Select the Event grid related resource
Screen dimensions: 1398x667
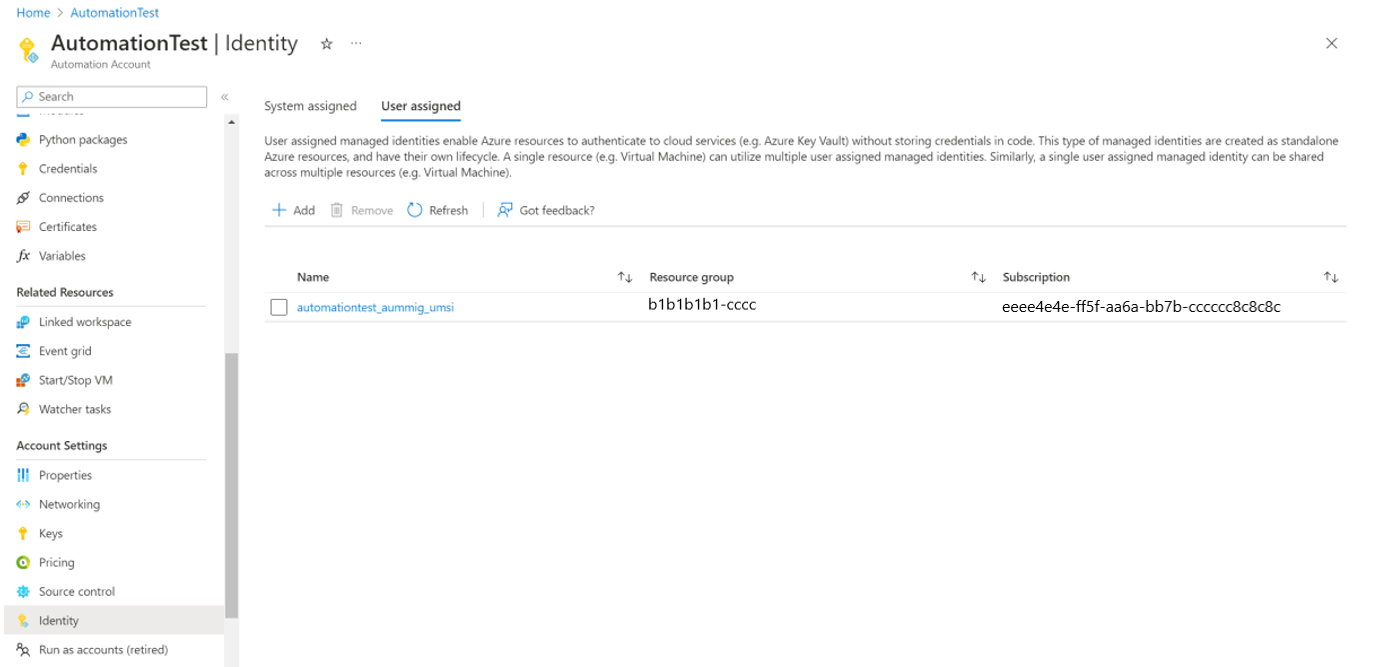(63, 350)
